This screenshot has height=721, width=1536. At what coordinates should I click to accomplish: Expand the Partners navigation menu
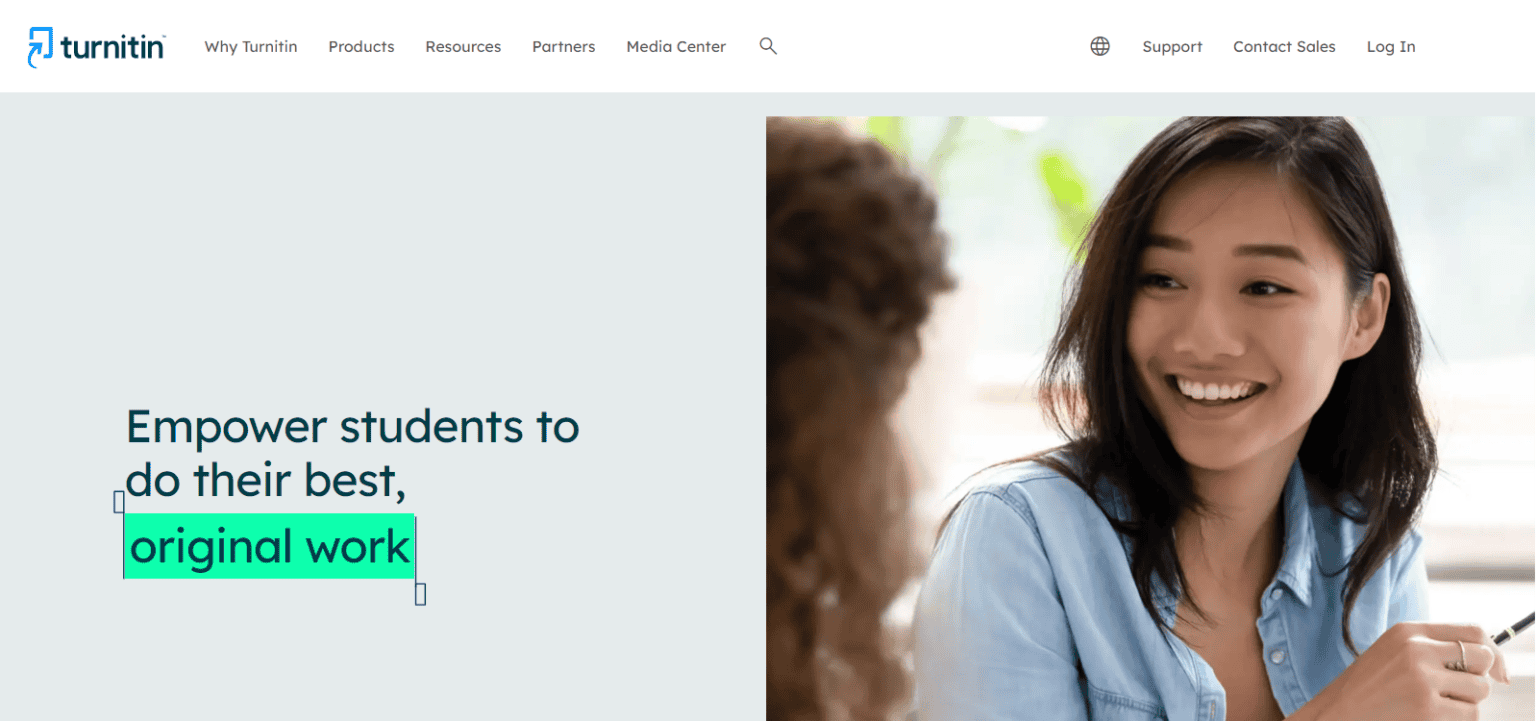(x=564, y=47)
